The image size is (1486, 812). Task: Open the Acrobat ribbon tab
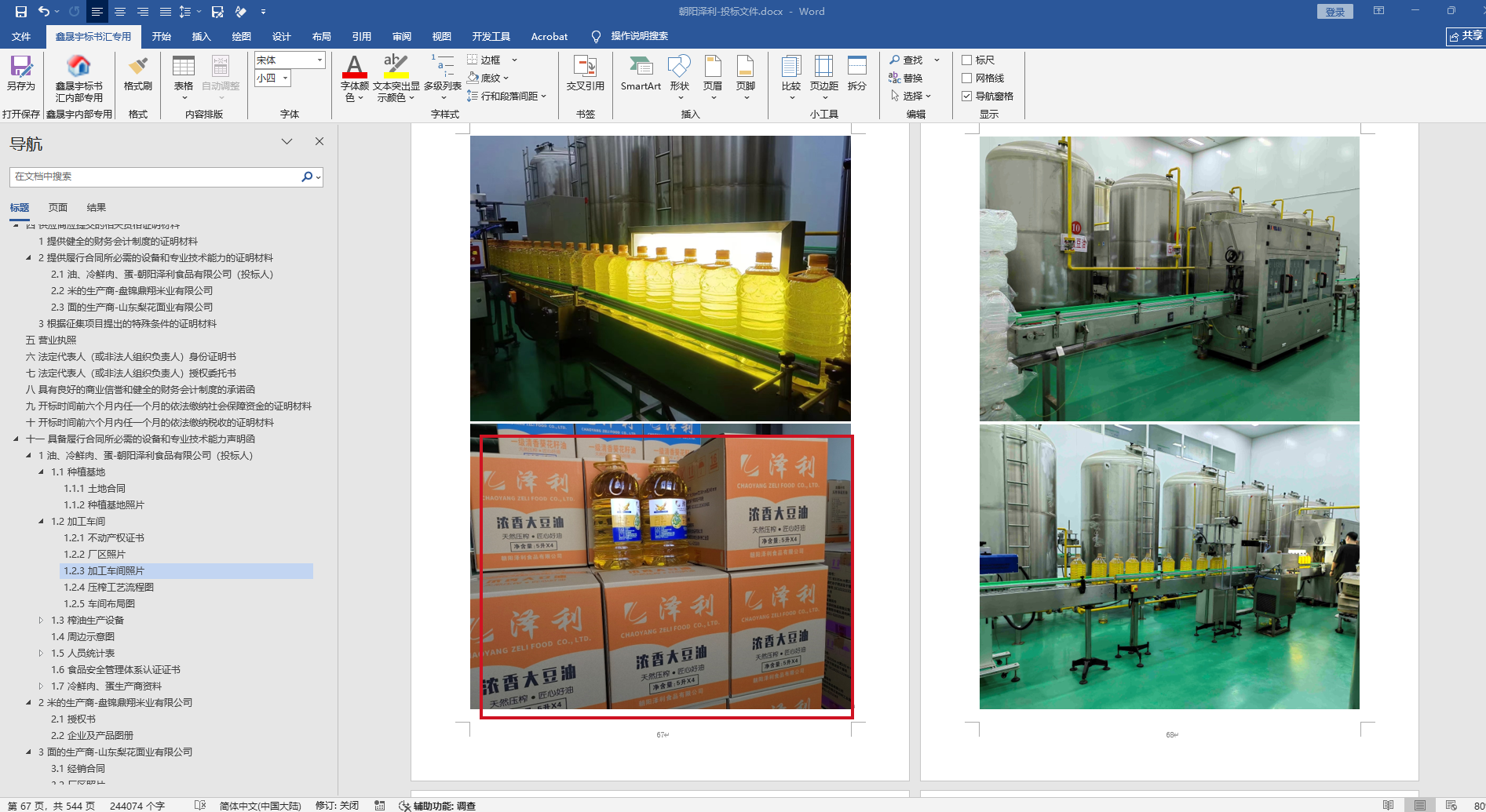[x=549, y=37]
